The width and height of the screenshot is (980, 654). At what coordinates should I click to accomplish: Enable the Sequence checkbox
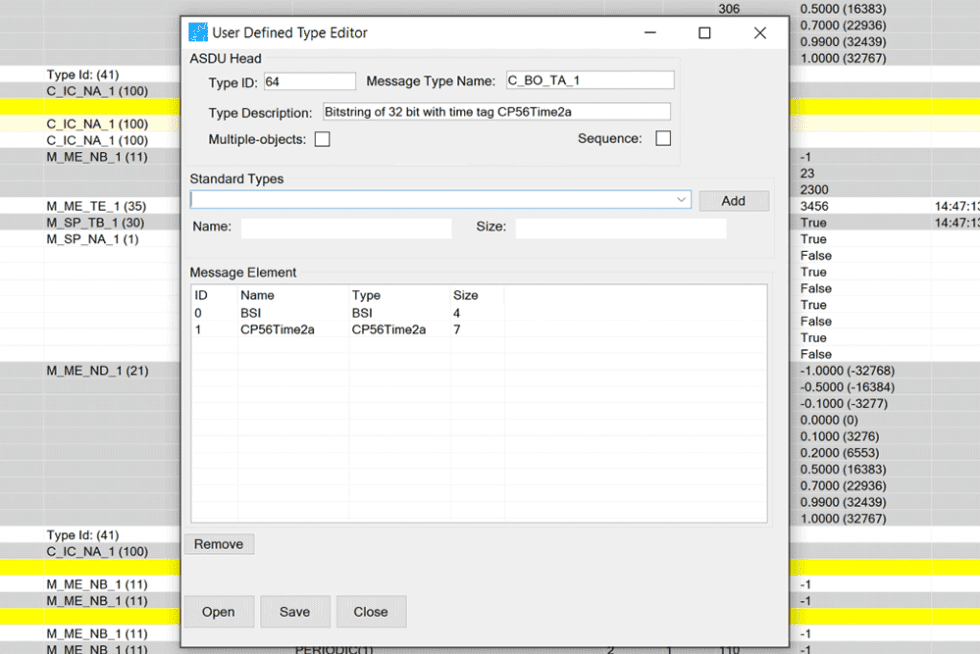[x=662, y=139]
